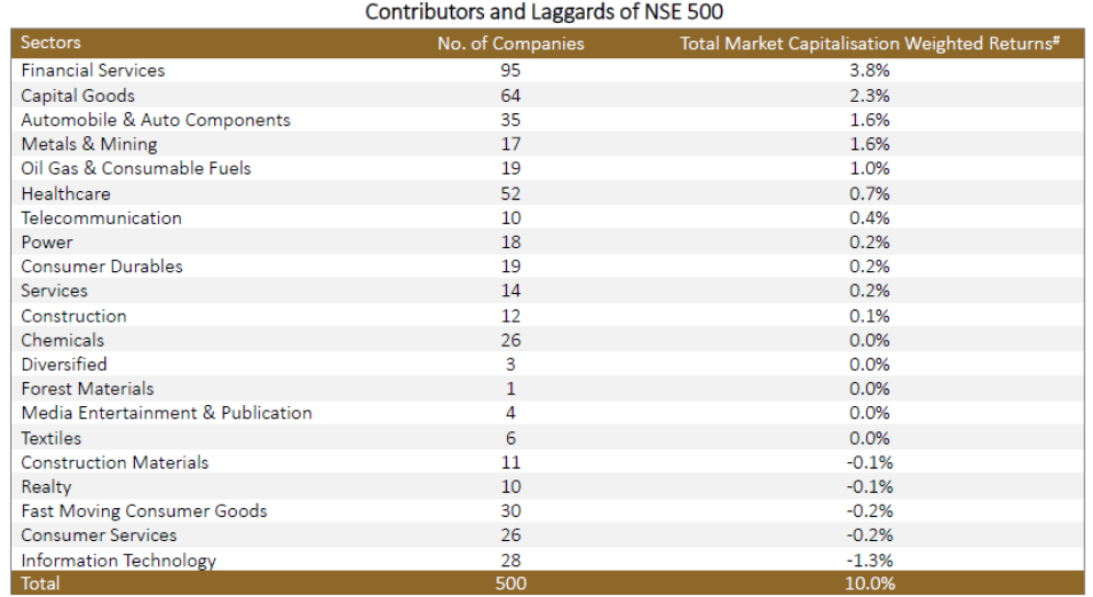Select the 'Textiles' sector cell
The height and width of the screenshot is (597, 1093).
pos(51,439)
